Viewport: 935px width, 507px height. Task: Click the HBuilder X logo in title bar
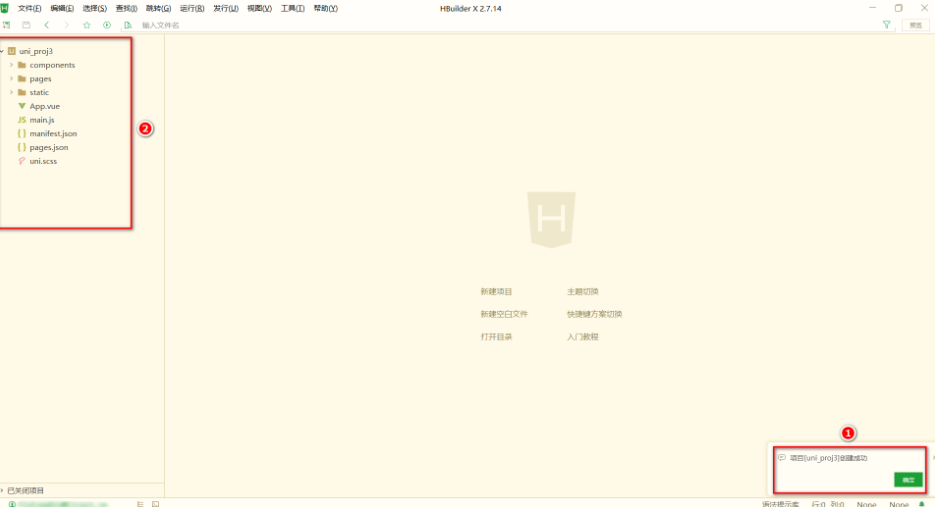point(5,8)
